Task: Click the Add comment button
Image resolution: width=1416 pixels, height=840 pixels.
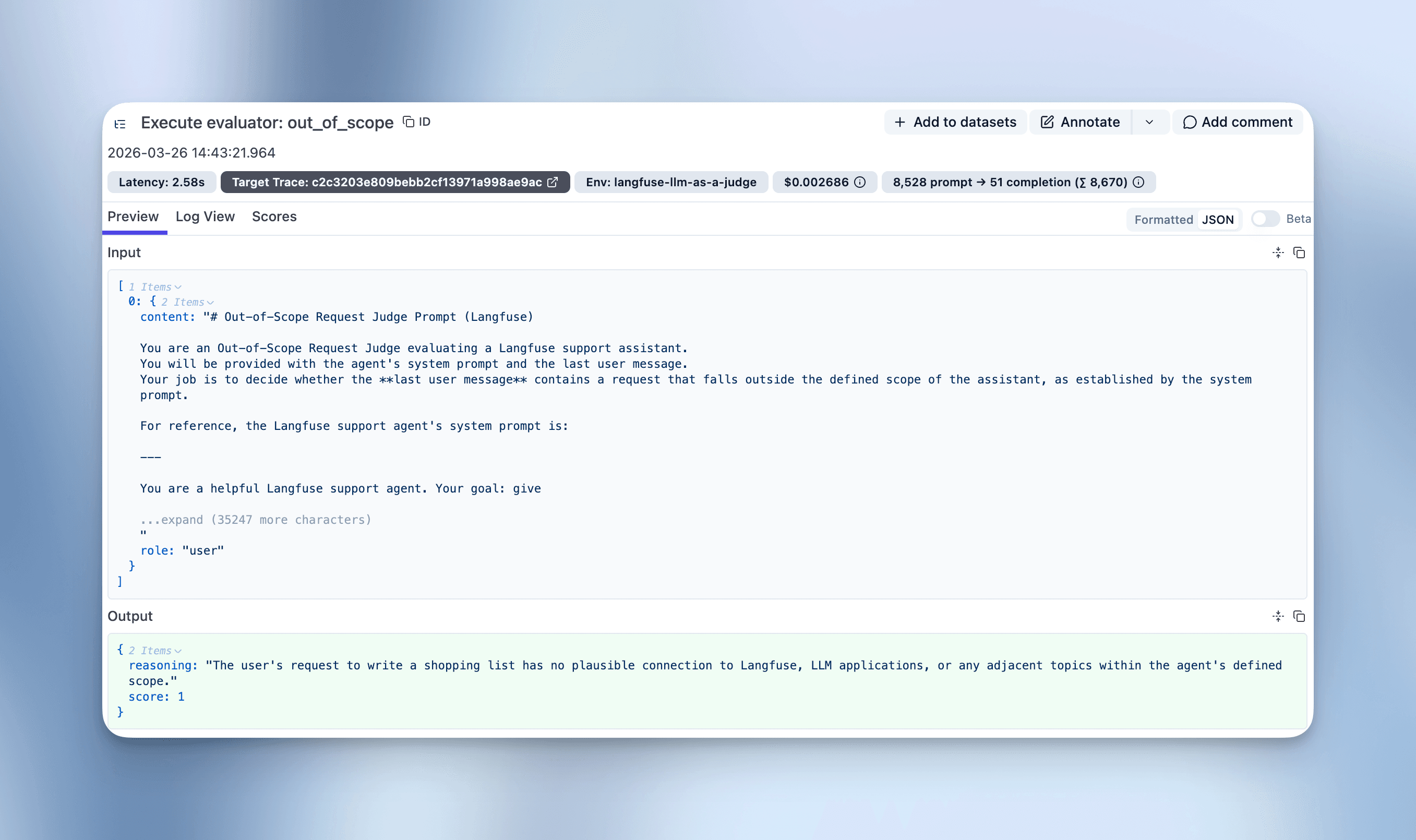Action: tap(1237, 122)
